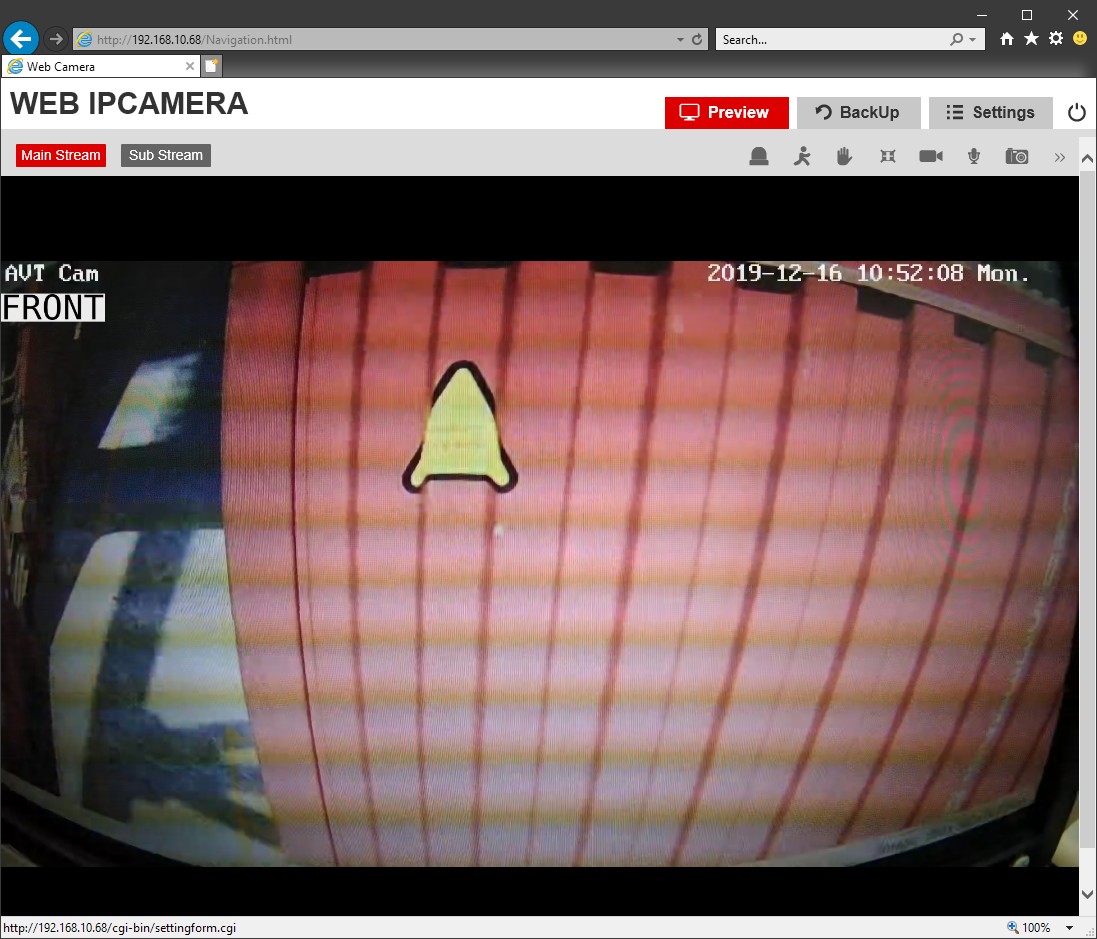Maximize the browser window
The image size is (1097, 939).
(x=1027, y=15)
